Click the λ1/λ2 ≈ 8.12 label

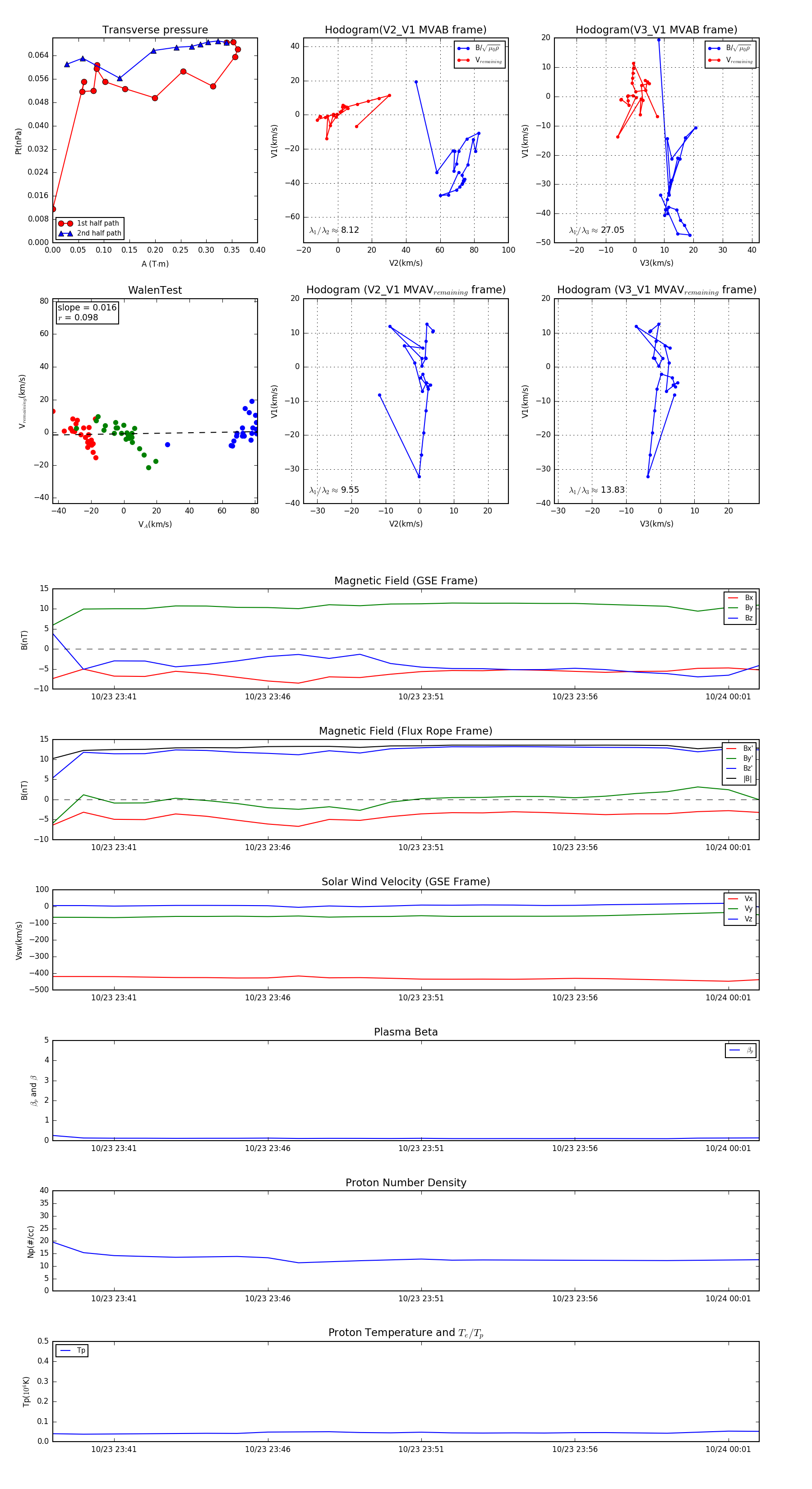tap(334, 230)
